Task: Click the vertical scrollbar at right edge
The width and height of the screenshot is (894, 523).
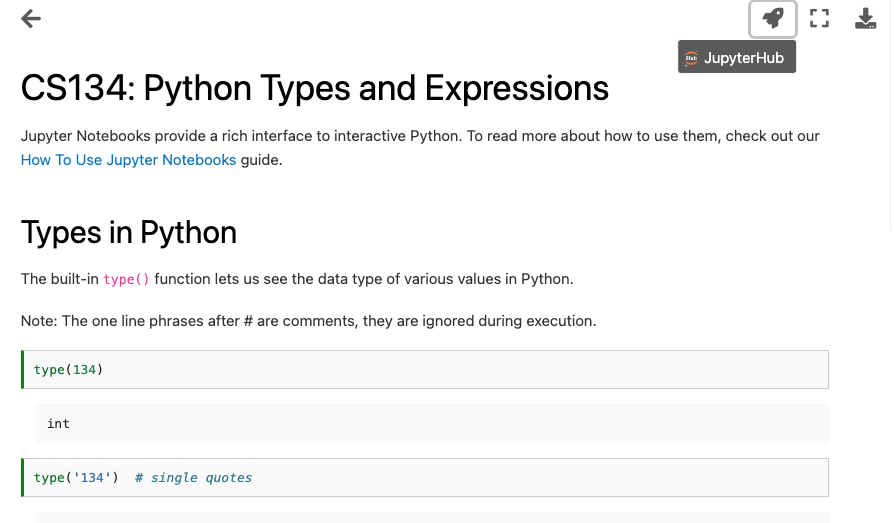Action: (x=891, y=114)
